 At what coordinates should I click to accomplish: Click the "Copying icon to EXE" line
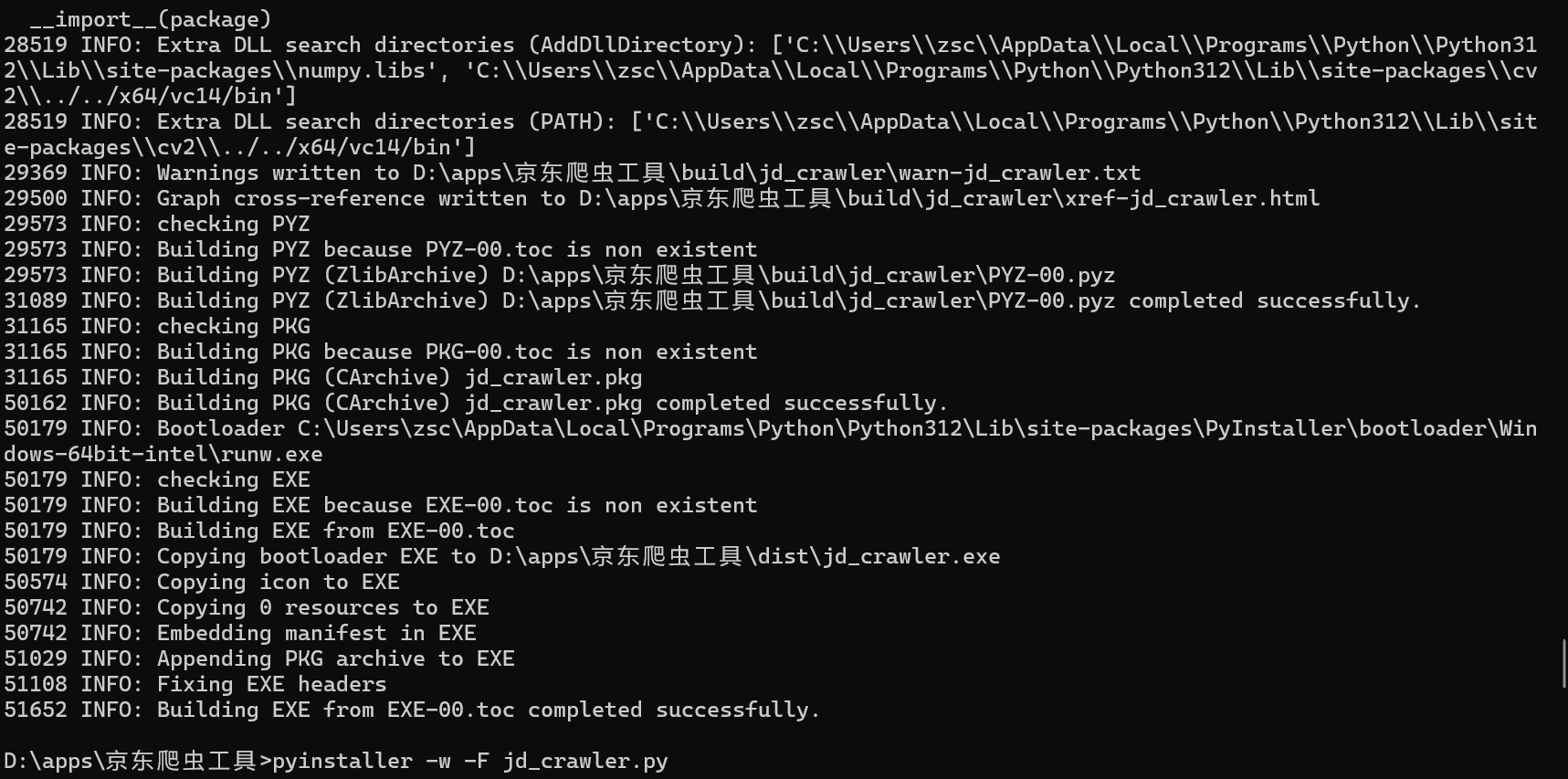278,582
